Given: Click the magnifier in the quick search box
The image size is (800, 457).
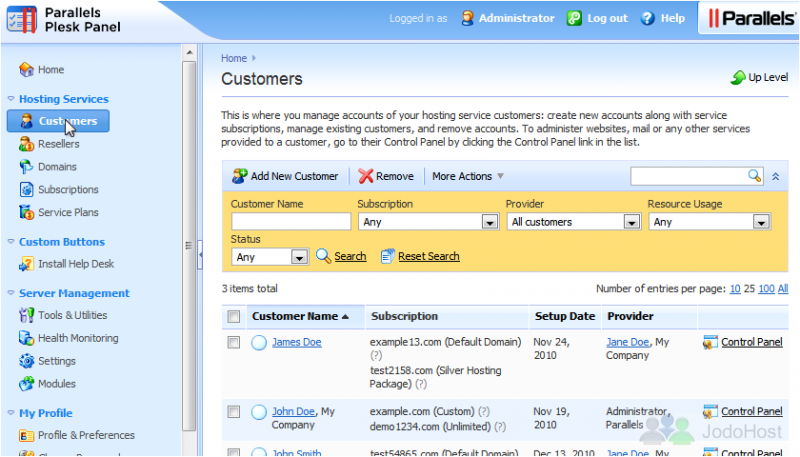Looking at the screenshot, I should click(754, 176).
